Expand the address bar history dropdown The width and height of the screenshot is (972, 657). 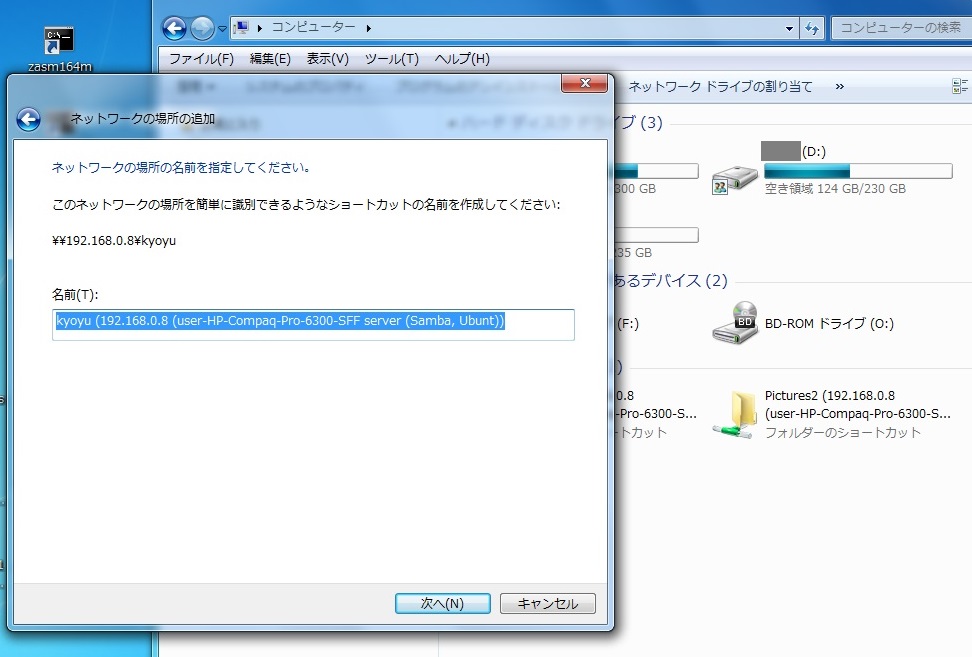pyautogui.click(x=789, y=28)
